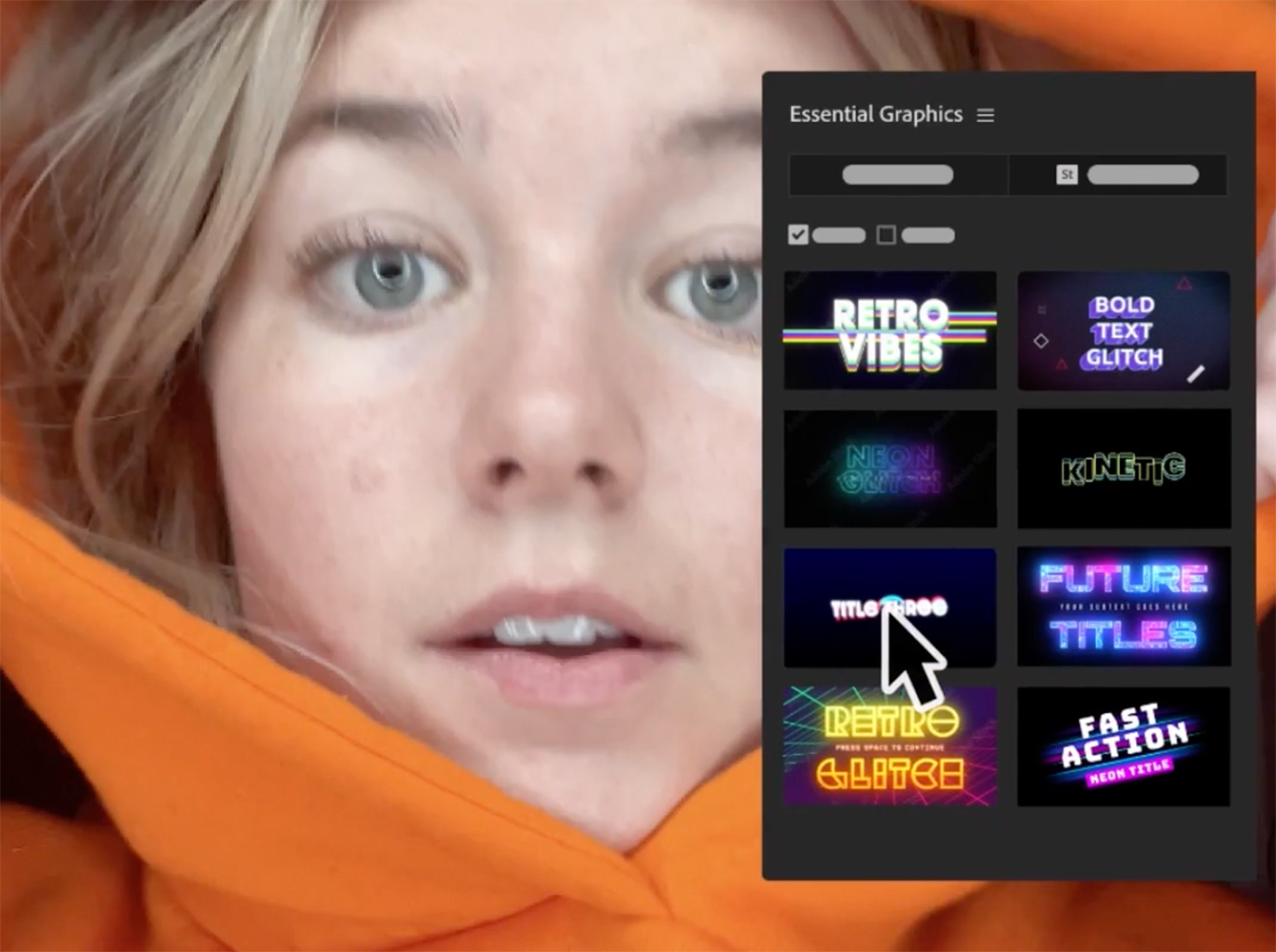Click the Adobe Stock St icon
The height and width of the screenshot is (952, 1276).
[1067, 175]
